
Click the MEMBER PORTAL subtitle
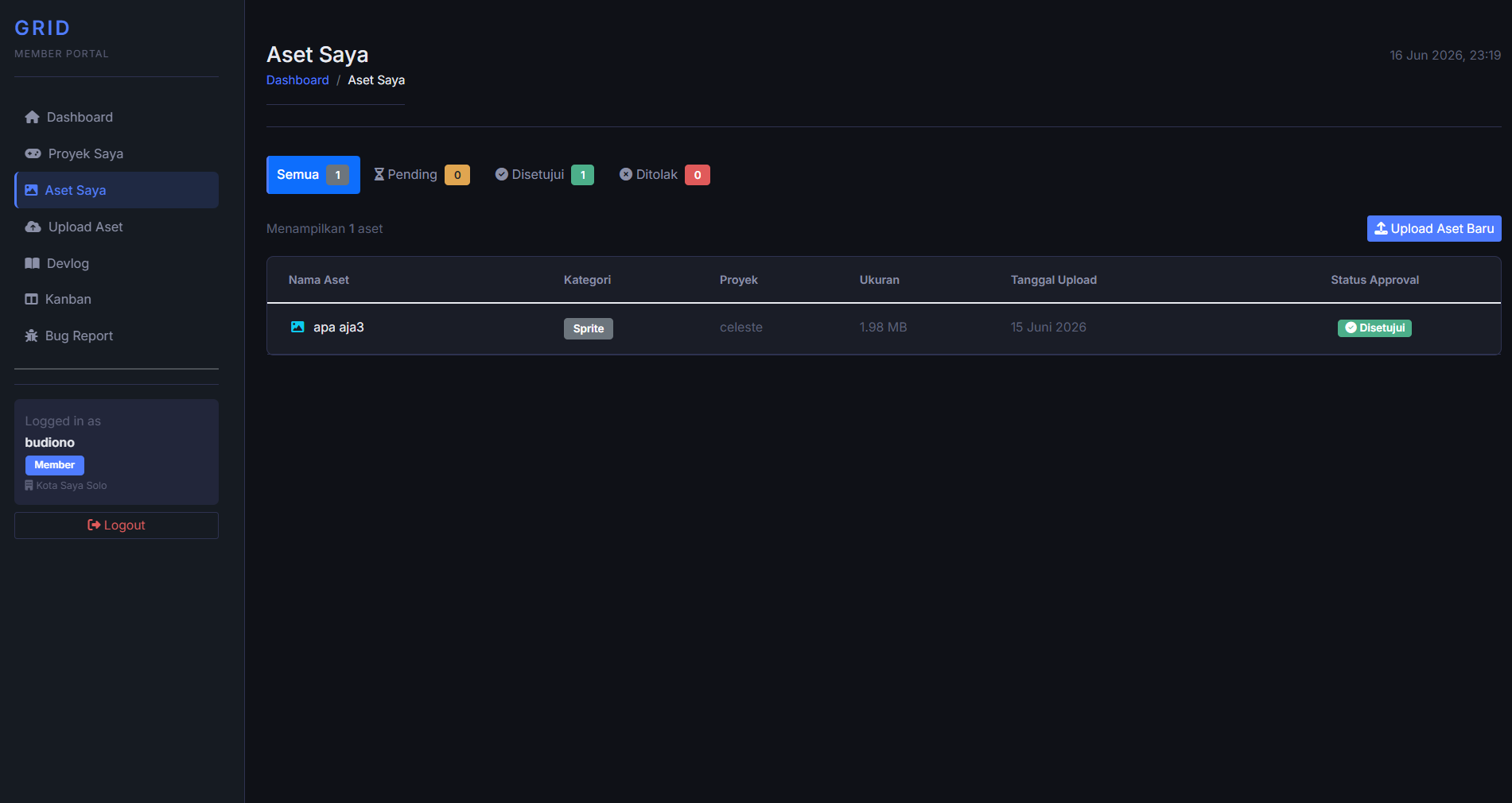pos(61,54)
